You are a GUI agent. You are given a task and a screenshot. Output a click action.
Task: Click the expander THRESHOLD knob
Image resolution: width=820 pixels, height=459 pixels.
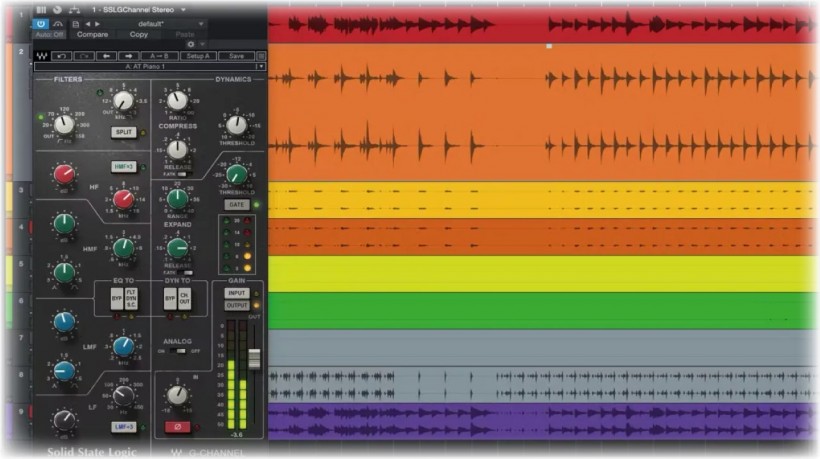point(236,174)
